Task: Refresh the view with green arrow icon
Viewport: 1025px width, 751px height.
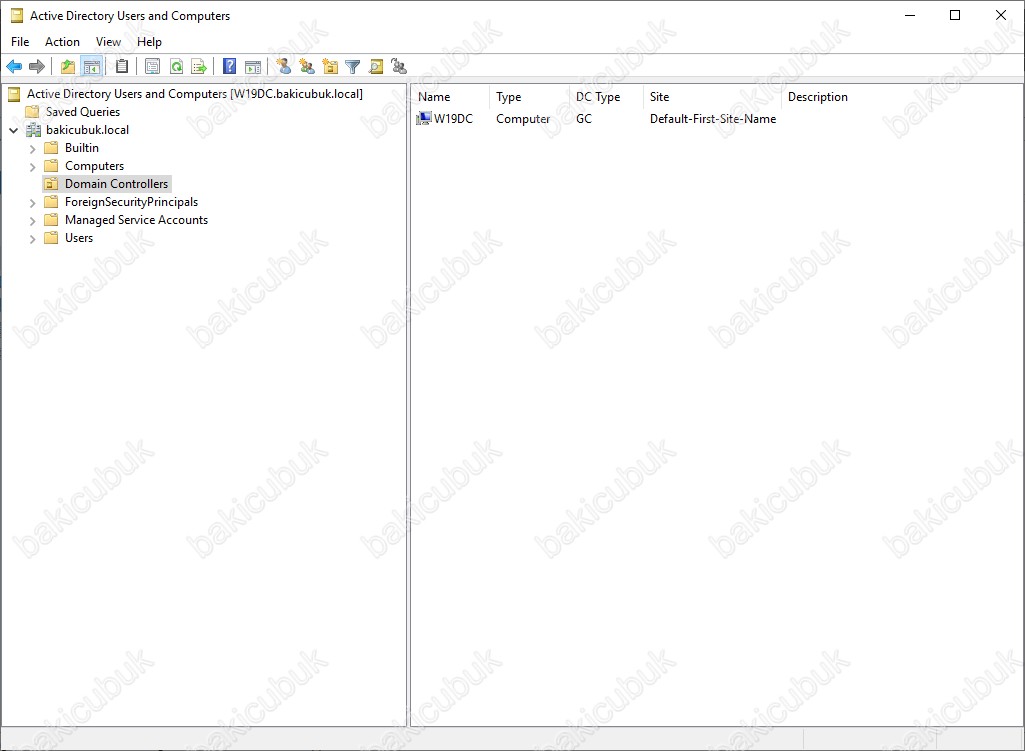Action: [176, 66]
